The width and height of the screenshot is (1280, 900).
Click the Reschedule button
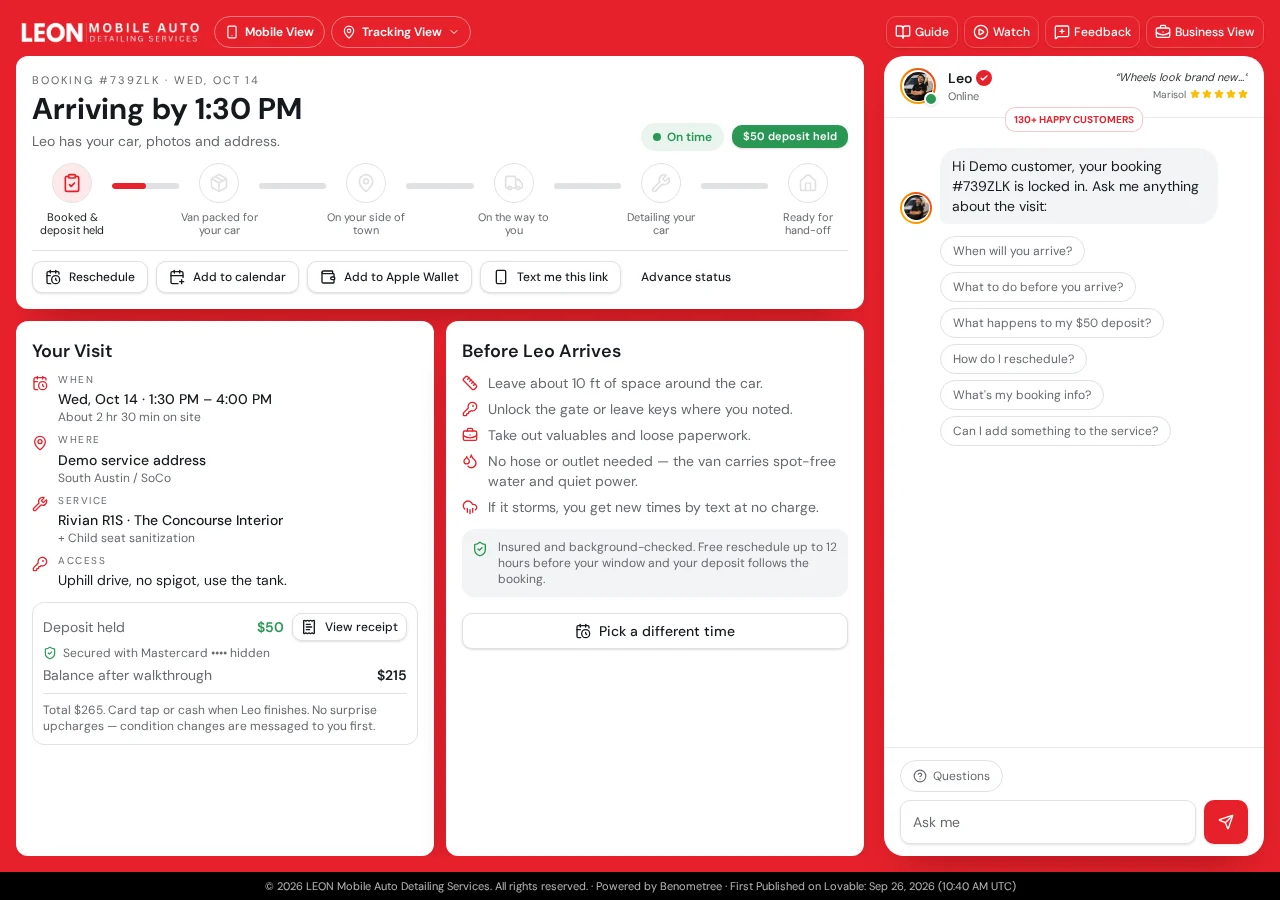tap(90, 277)
